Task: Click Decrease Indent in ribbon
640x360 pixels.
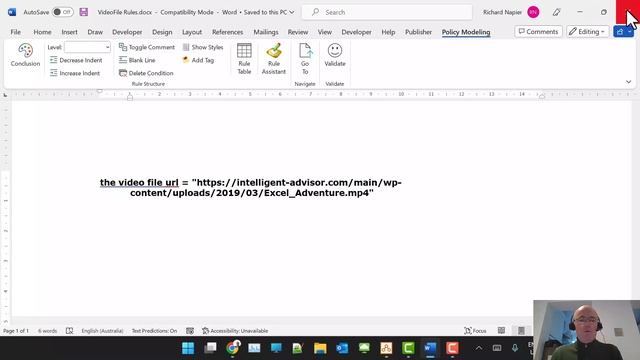Action: pyautogui.click(x=76, y=60)
